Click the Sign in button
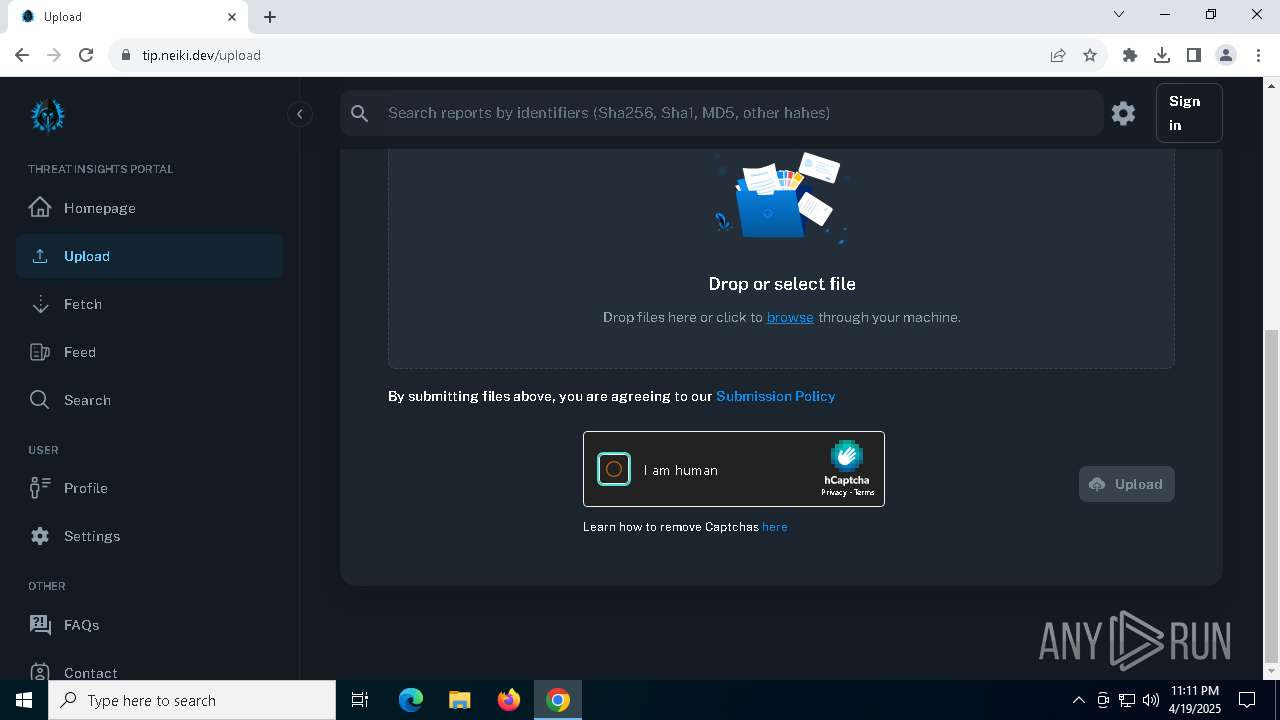This screenshot has height=720, width=1280. tap(1189, 113)
